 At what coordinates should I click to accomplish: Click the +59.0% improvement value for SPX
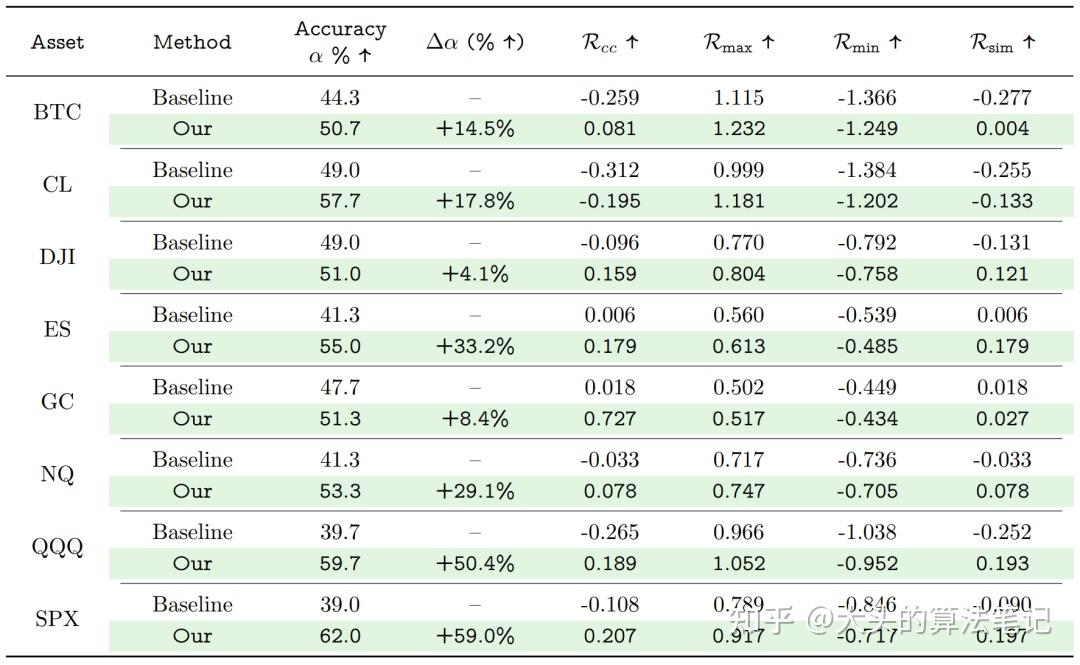click(475, 636)
